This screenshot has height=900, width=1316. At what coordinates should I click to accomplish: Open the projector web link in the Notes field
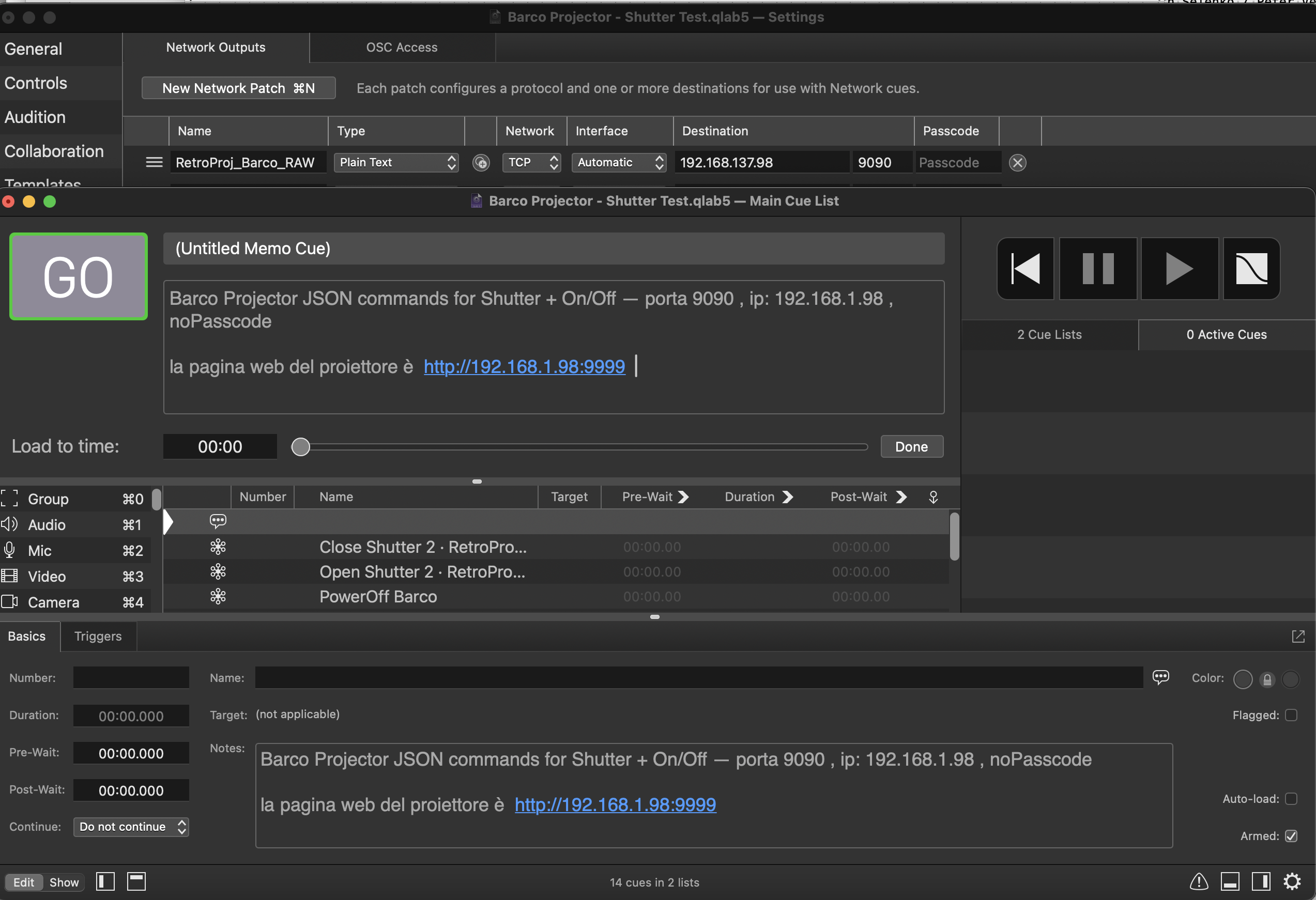(616, 804)
